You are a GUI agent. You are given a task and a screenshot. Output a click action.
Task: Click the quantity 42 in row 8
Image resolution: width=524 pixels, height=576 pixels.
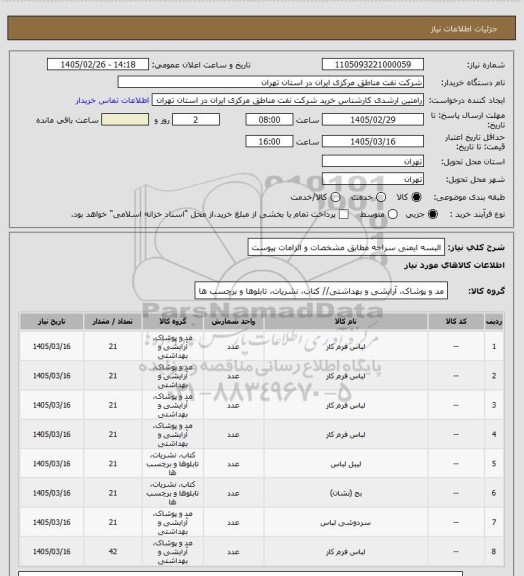coord(113,552)
